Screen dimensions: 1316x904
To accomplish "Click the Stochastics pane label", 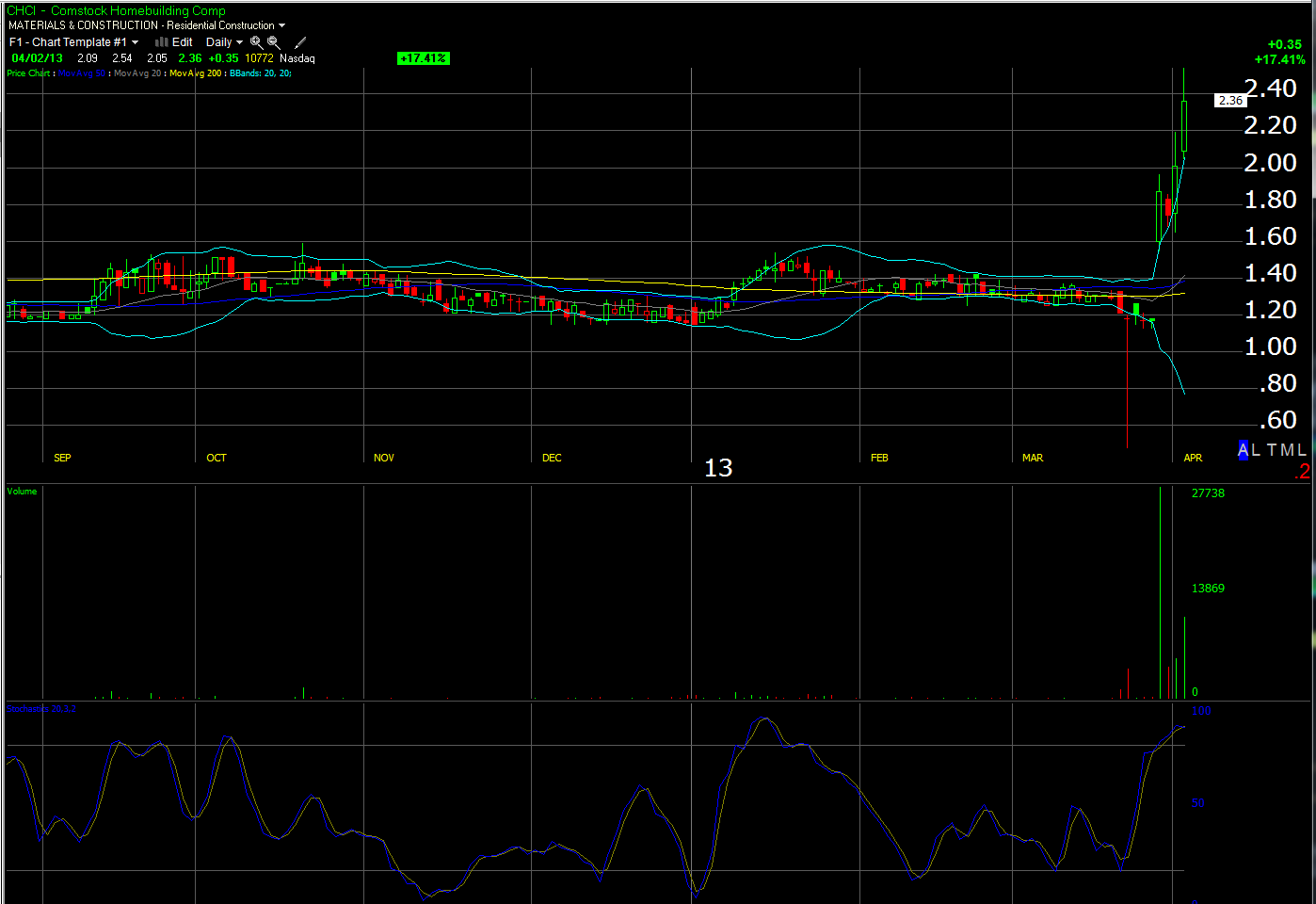I will (40, 708).
